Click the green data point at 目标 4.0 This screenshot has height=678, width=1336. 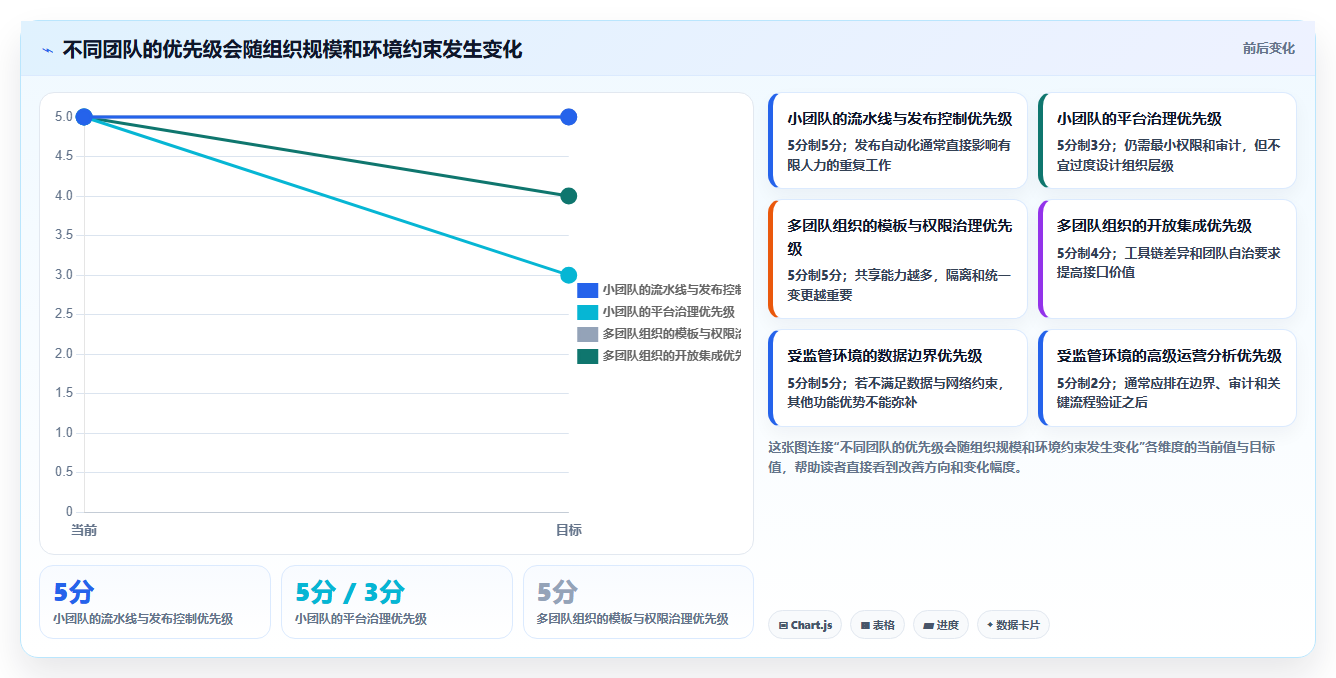[x=568, y=196]
